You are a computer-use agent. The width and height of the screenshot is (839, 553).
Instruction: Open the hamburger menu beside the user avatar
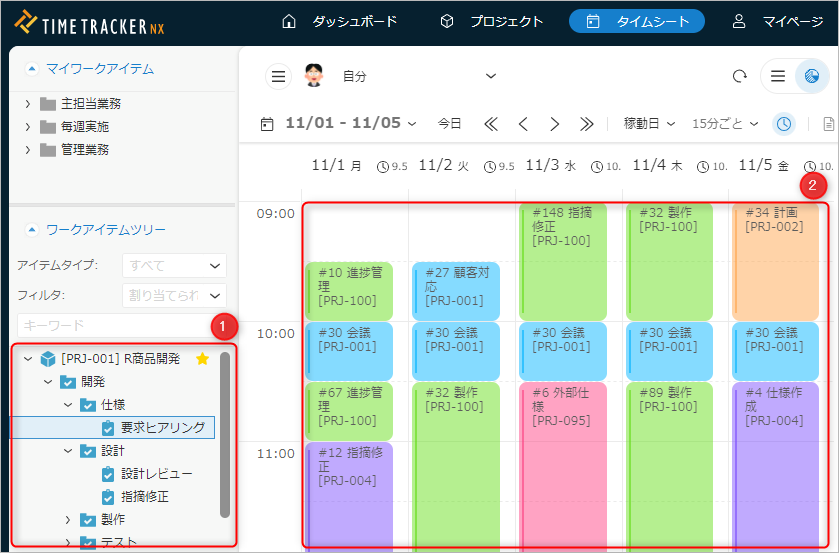279,76
